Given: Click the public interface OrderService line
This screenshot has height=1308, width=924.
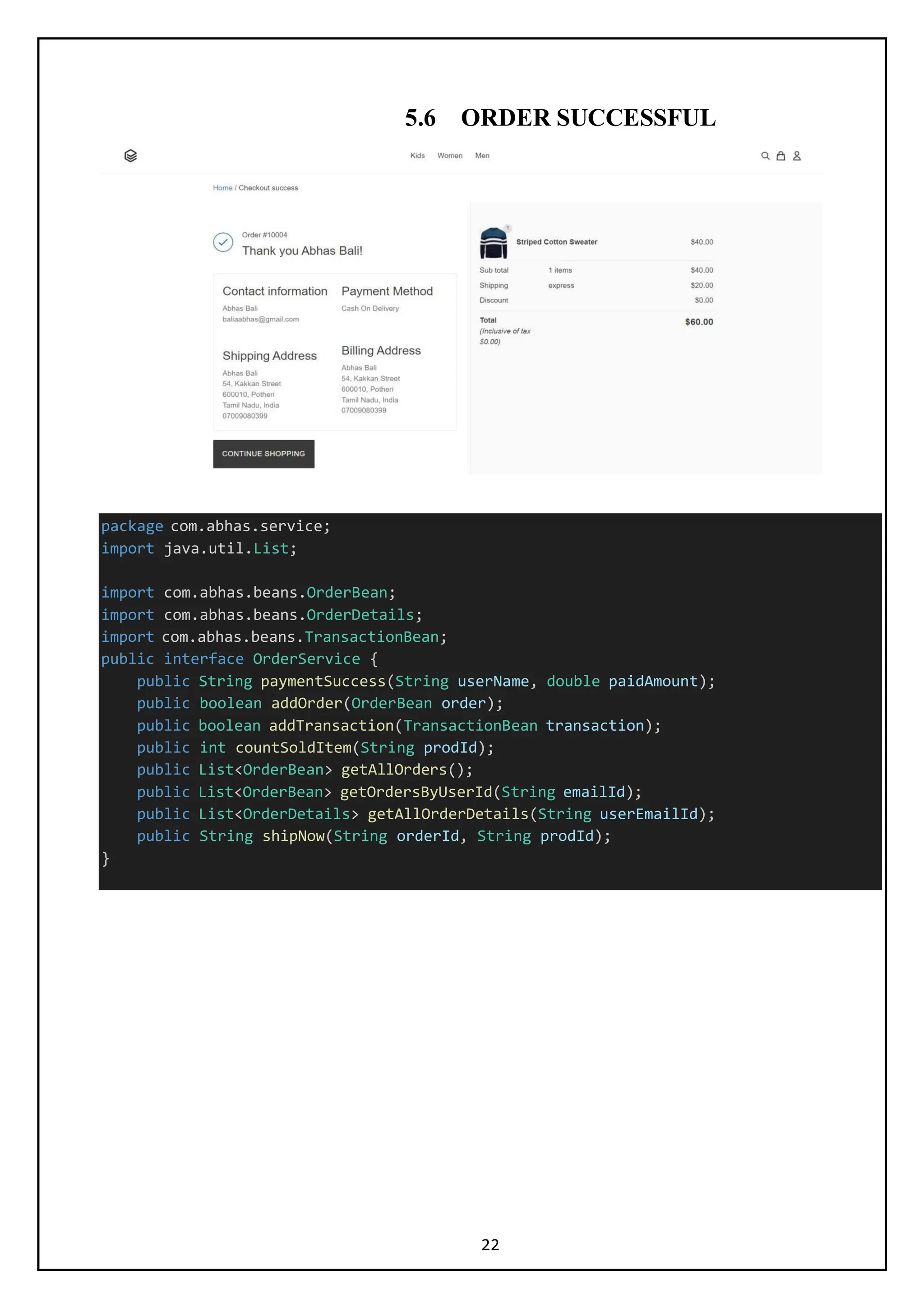Looking at the screenshot, I should [x=239, y=659].
